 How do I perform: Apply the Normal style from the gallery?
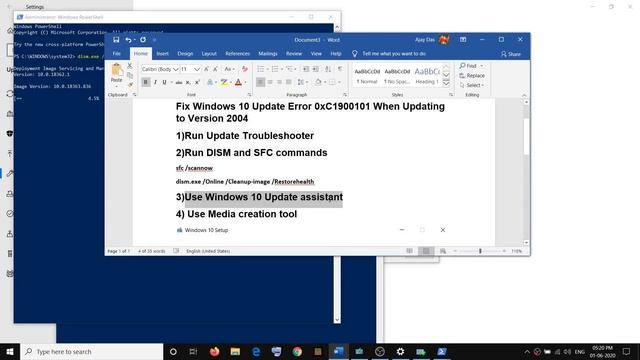[367, 76]
